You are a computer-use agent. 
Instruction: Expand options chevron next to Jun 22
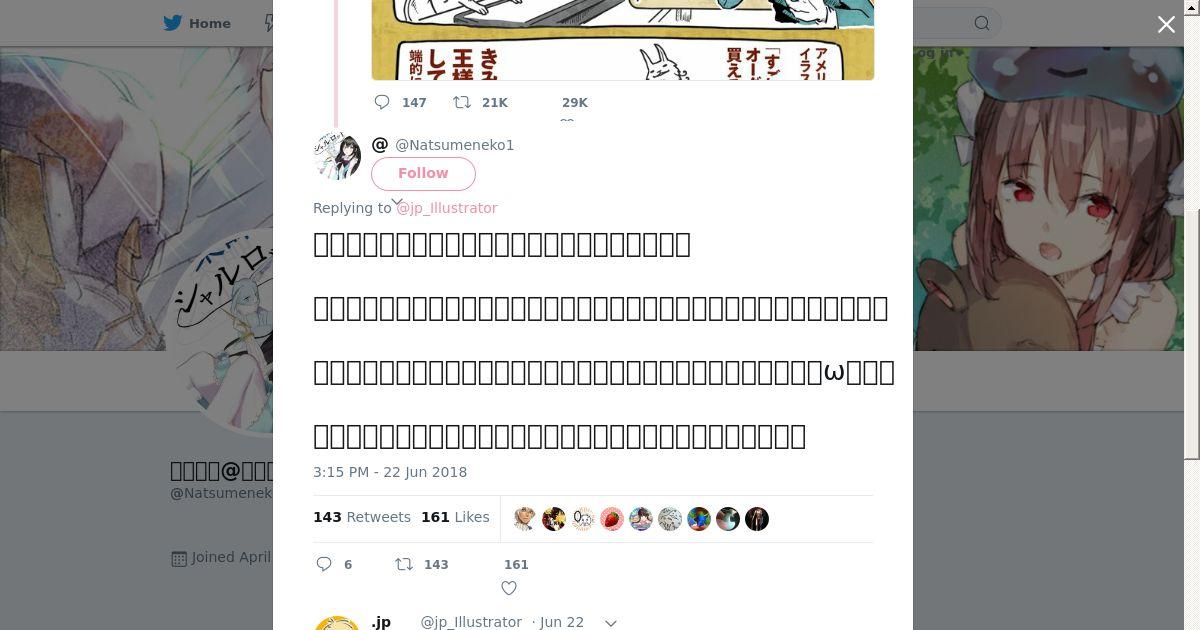point(611,622)
